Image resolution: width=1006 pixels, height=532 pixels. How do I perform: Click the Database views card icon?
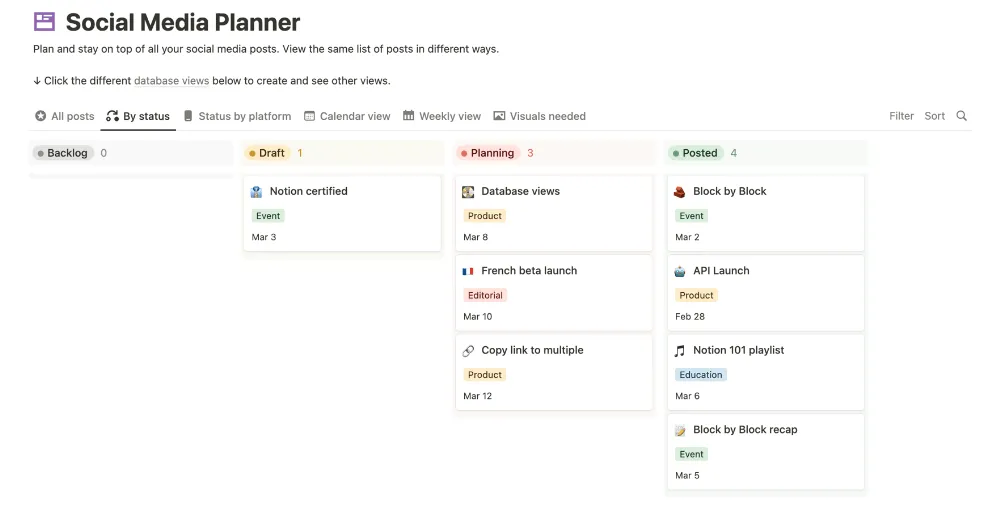click(468, 191)
